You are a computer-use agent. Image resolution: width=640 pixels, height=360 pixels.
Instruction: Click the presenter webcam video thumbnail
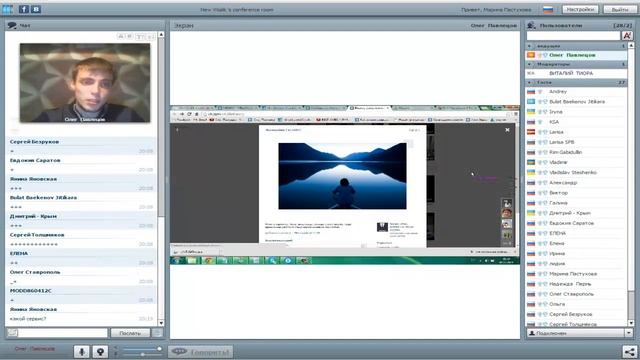click(x=85, y=83)
